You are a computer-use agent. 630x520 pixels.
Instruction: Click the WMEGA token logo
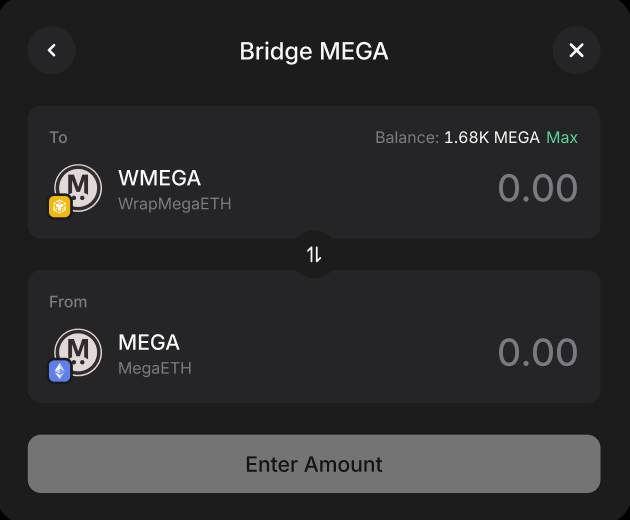coord(79,187)
